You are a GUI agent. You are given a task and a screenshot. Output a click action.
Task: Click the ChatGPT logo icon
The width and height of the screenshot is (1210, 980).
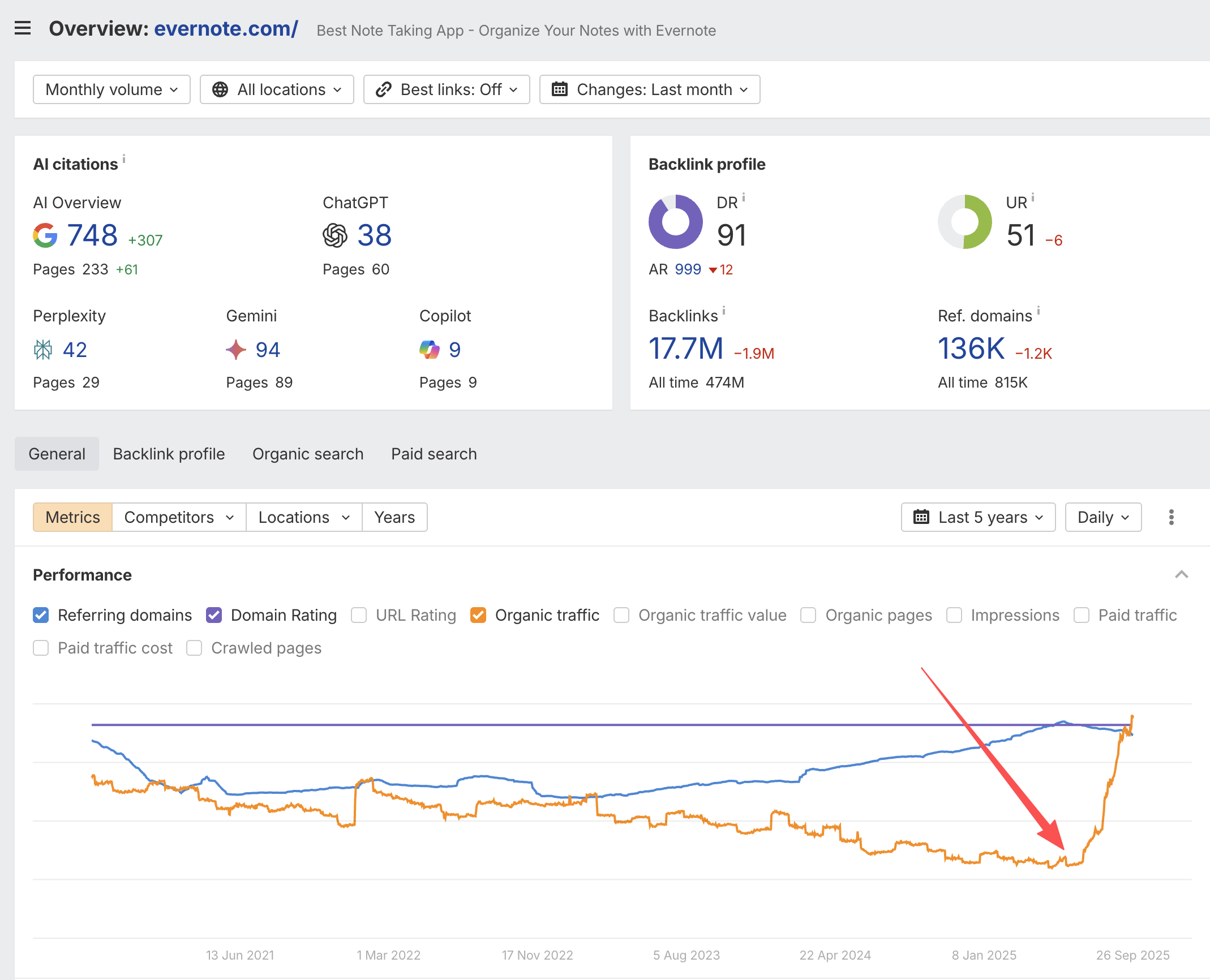tap(335, 235)
